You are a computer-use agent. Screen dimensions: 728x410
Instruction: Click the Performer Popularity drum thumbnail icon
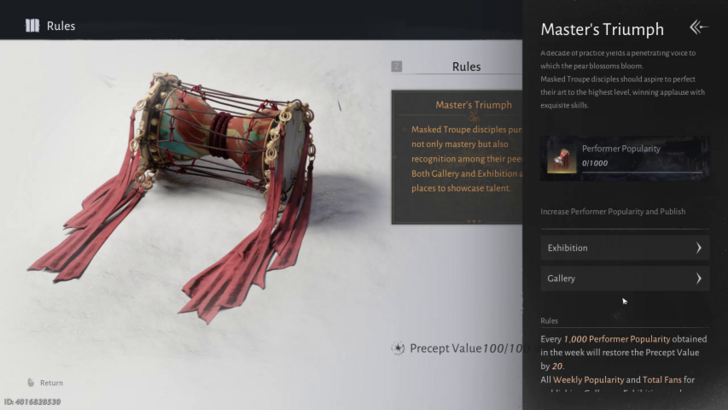coord(561,158)
